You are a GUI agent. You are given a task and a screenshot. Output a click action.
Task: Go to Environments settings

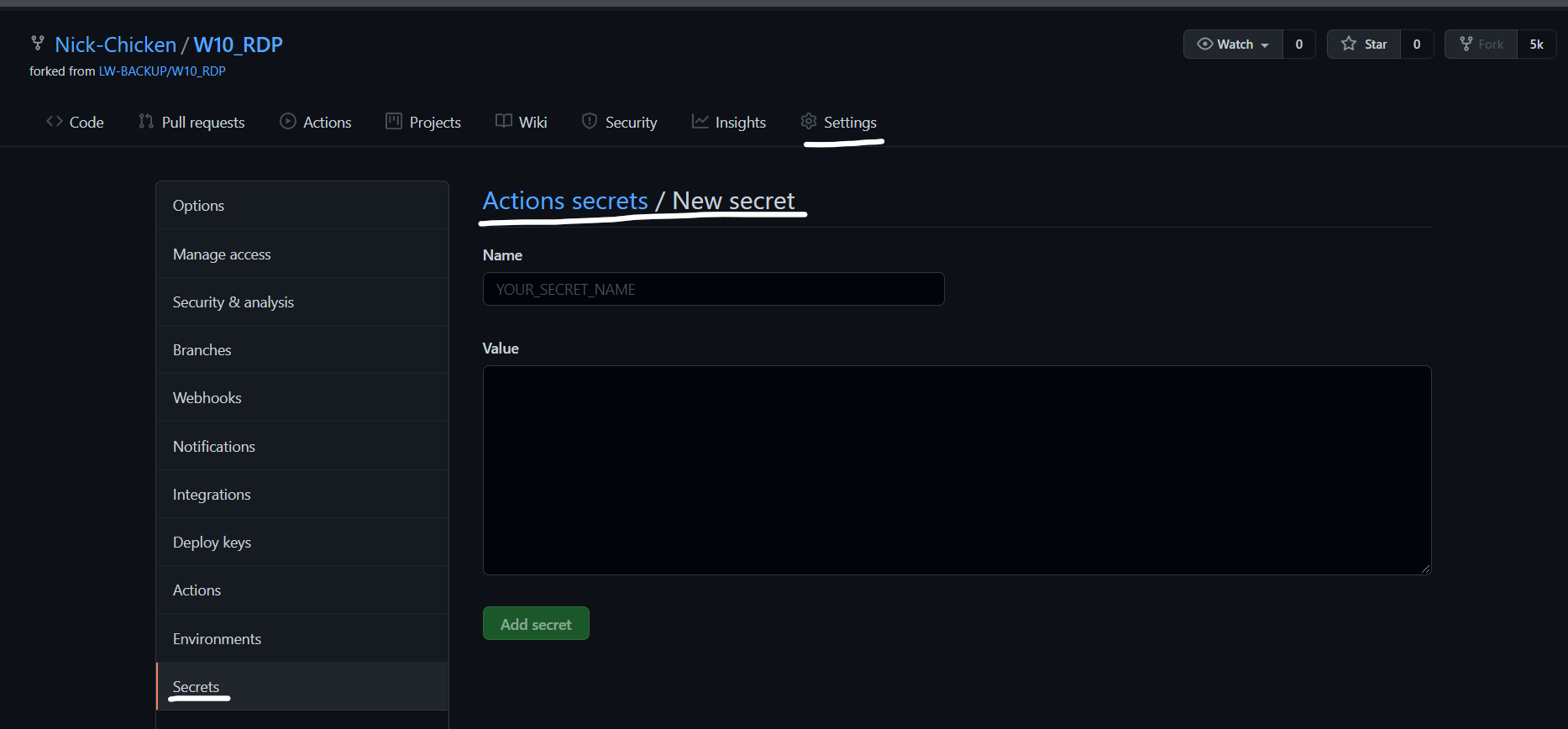(x=302, y=638)
